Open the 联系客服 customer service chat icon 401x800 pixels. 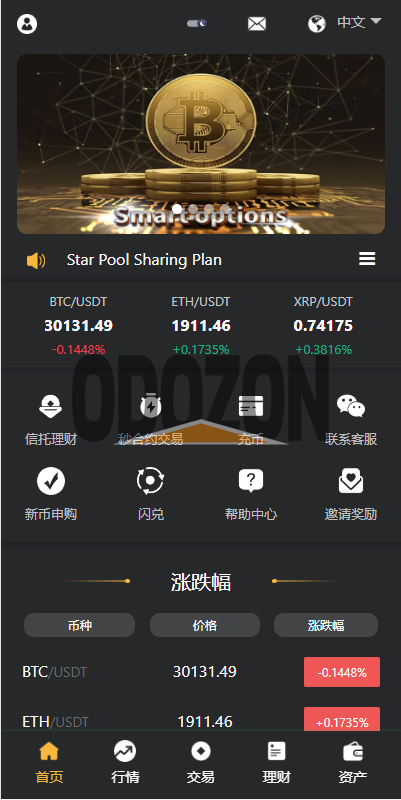tap(351, 406)
